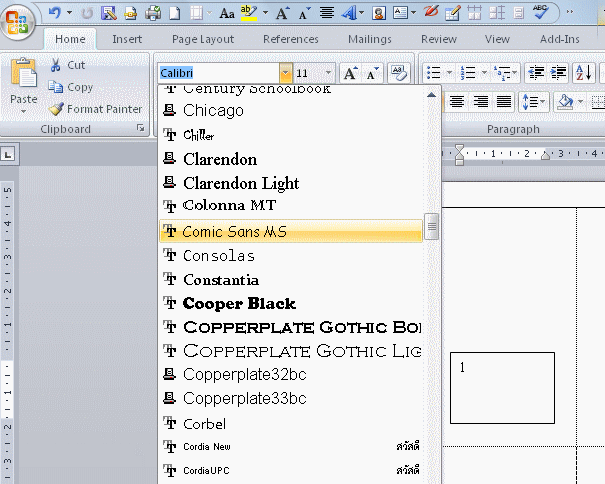The image size is (605, 484).
Task: Click the font name input field
Action: click(218, 73)
